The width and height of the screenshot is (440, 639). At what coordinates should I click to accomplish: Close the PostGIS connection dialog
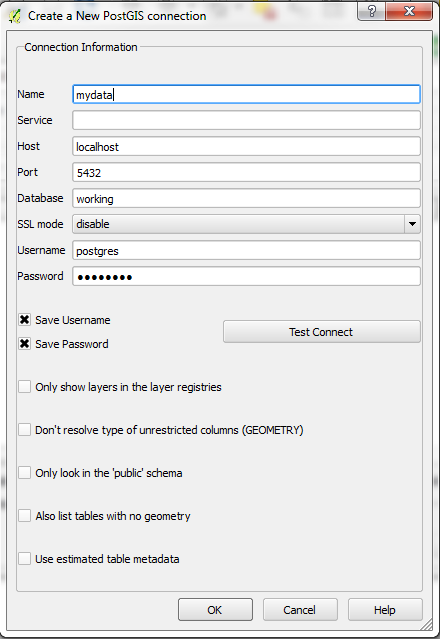(409, 11)
